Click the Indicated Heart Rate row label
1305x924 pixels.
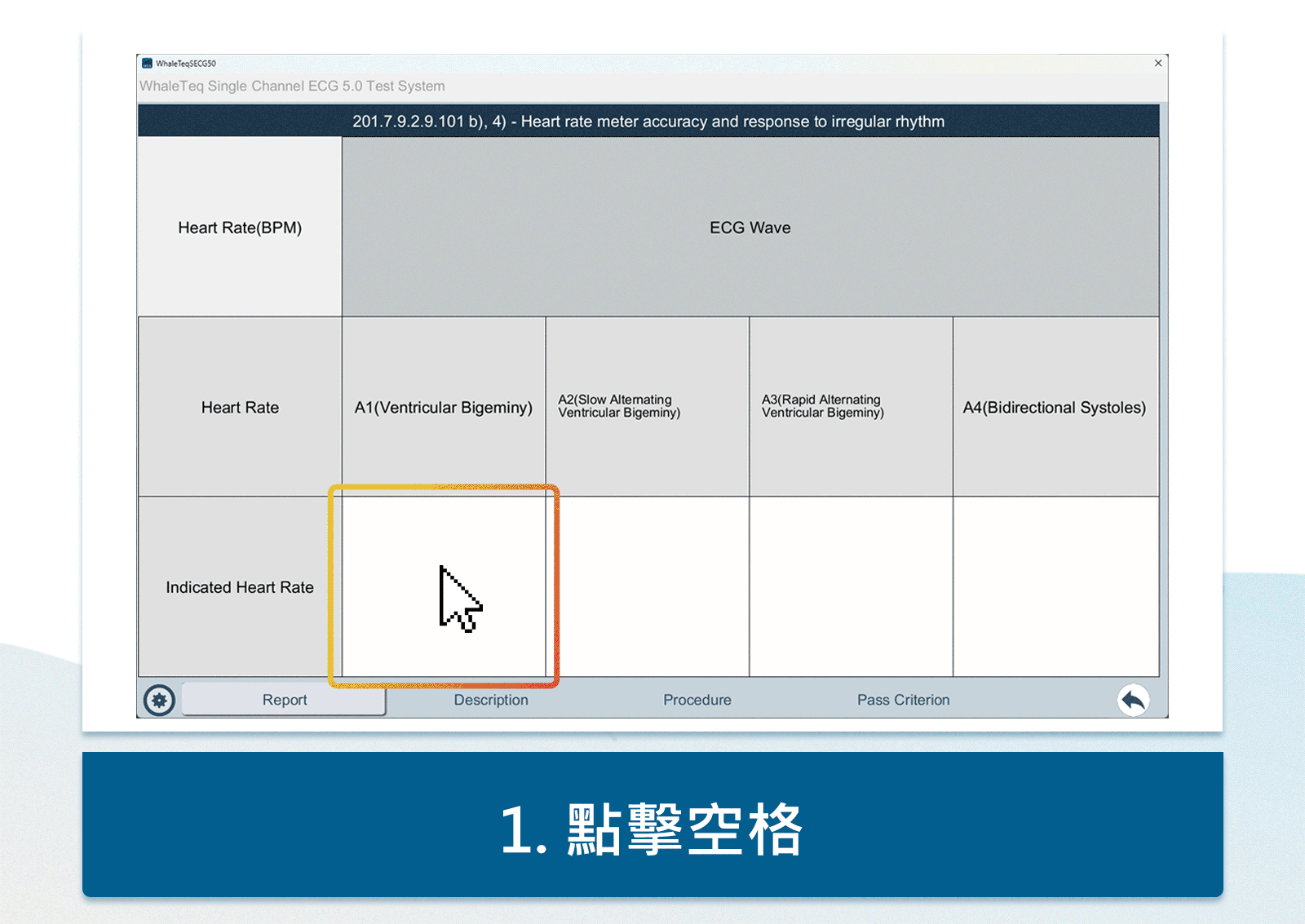point(240,586)
